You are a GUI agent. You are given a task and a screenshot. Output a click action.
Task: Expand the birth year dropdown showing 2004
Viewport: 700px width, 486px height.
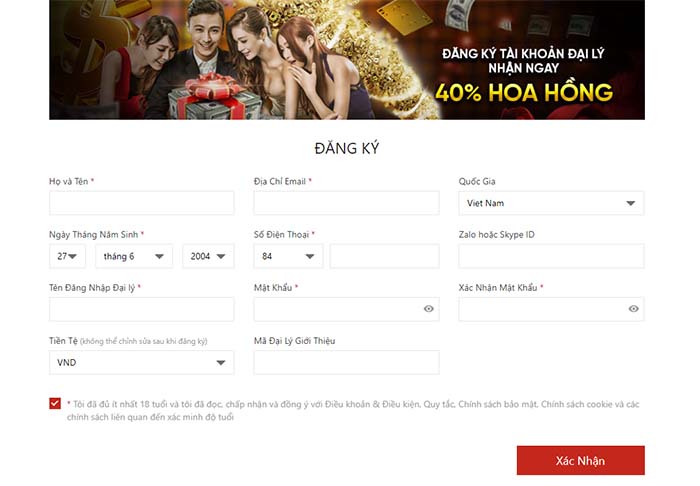coord(208,256)
